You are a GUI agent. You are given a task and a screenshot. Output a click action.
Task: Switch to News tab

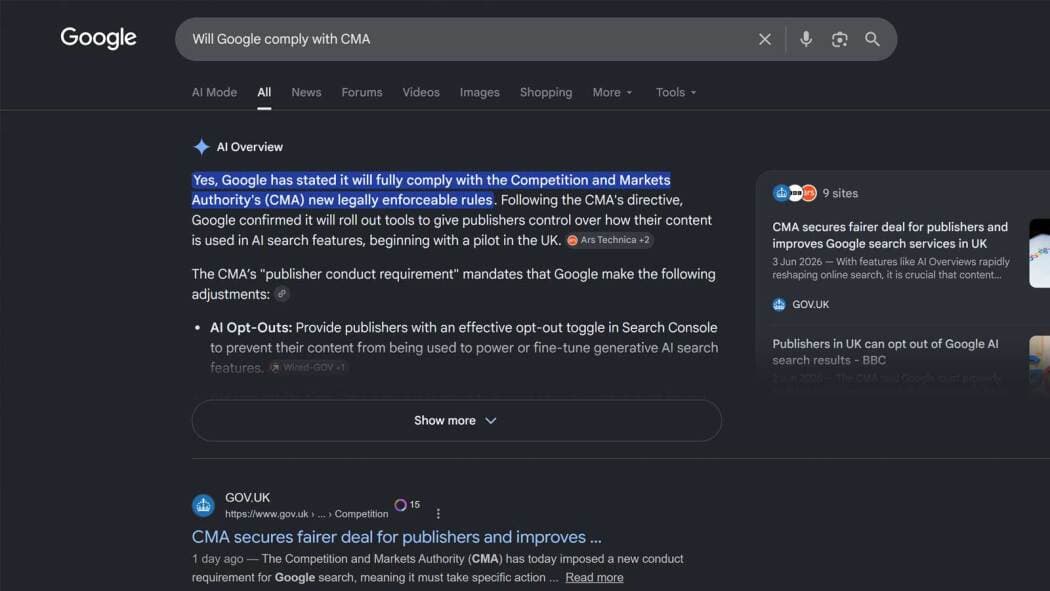click(306, 92)
